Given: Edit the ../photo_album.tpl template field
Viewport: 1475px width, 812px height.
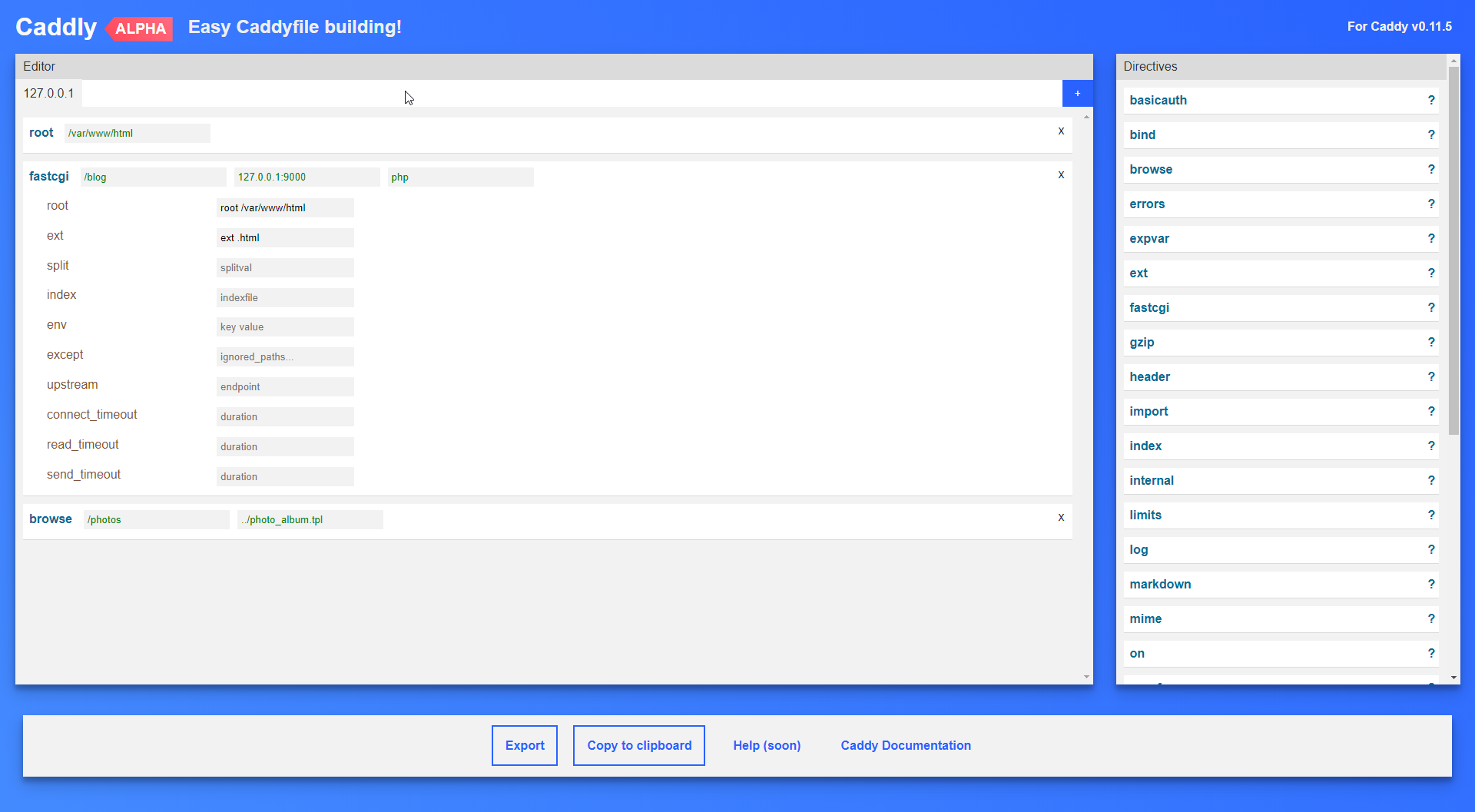Looking at the screenshot, I should [310, 519].
